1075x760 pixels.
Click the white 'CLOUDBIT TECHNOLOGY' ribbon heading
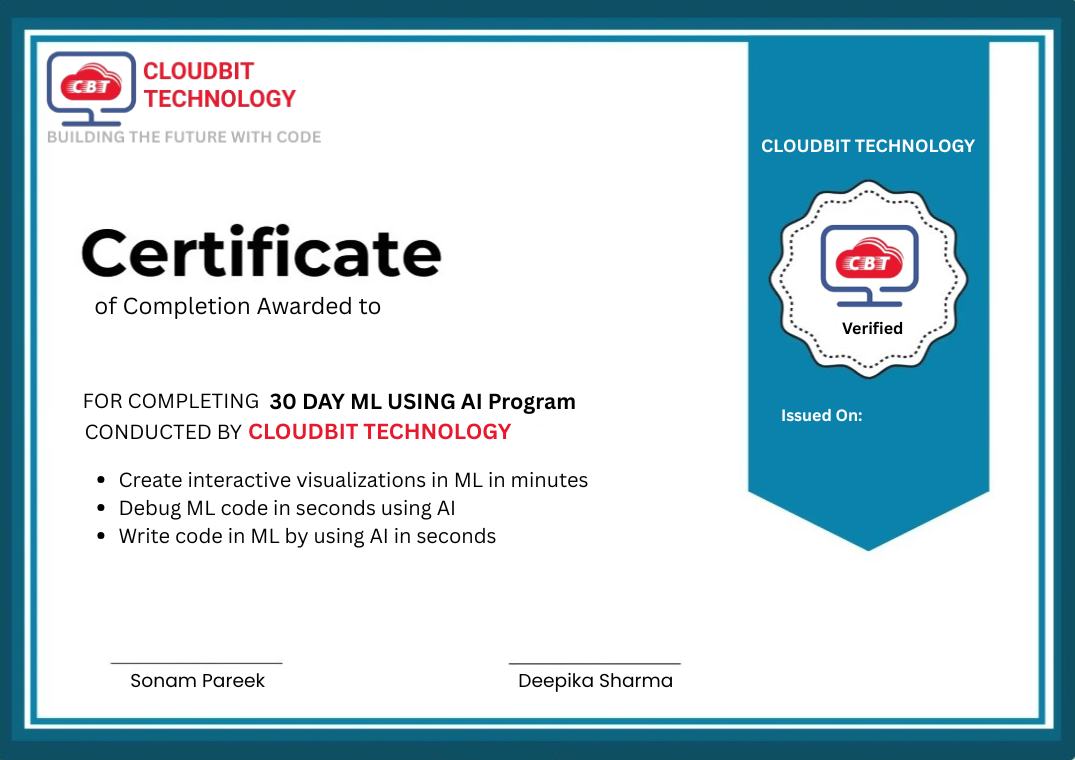tap(868, 146)
